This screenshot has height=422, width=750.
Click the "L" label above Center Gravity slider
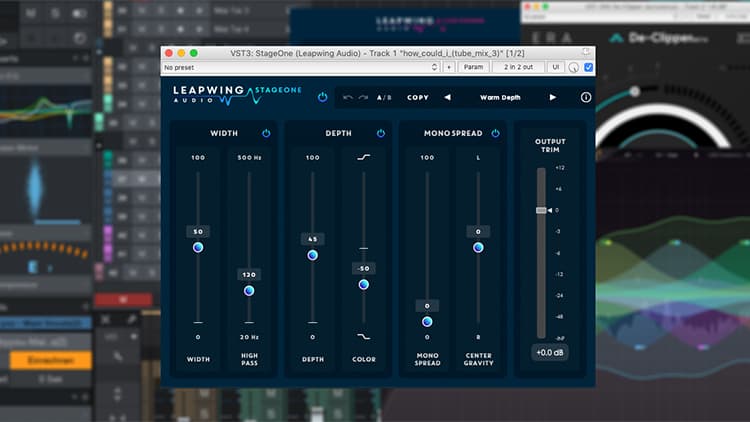point(478,157)
